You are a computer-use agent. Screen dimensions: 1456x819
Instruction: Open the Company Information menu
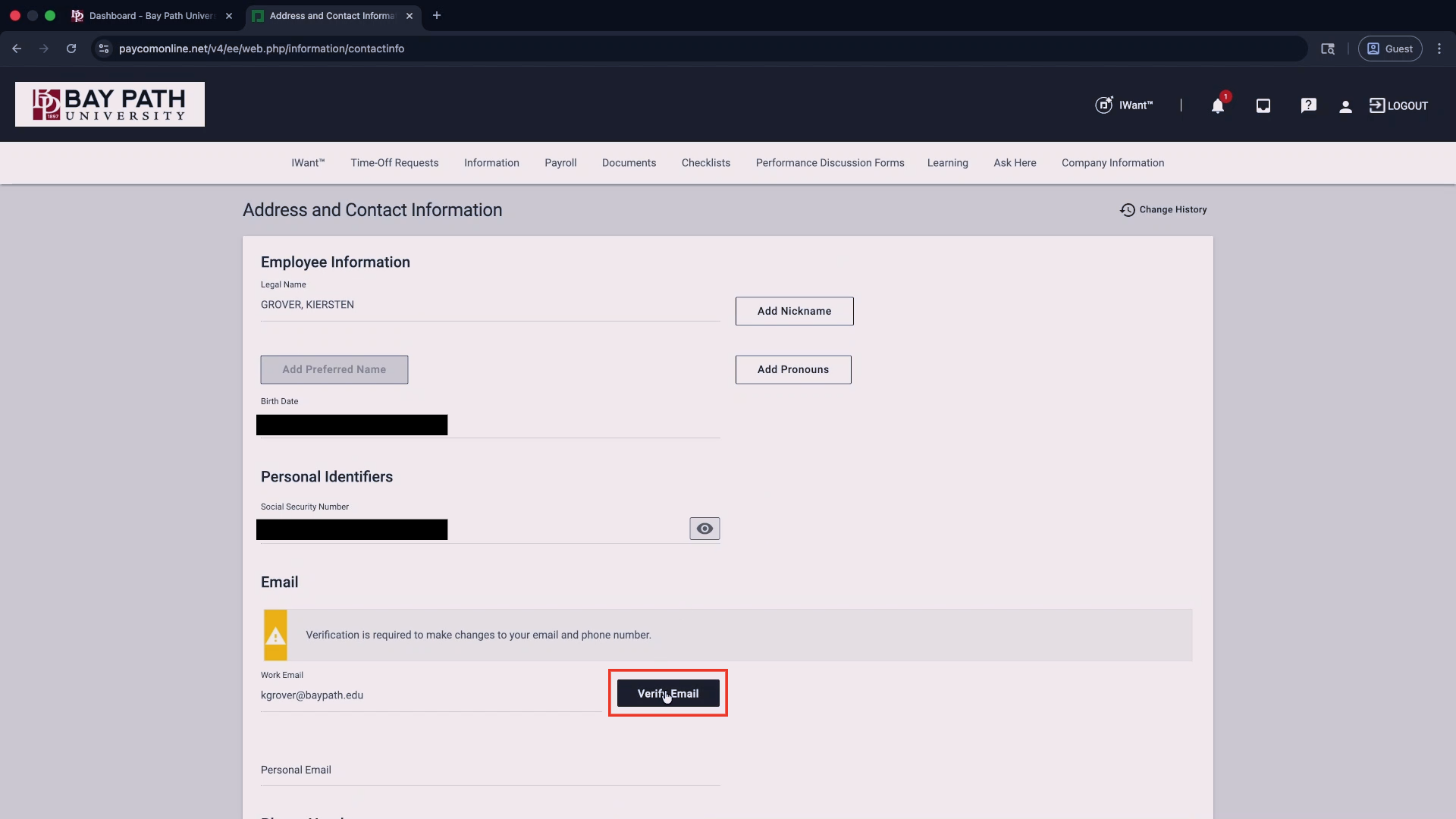click(x=1112, y=163)
